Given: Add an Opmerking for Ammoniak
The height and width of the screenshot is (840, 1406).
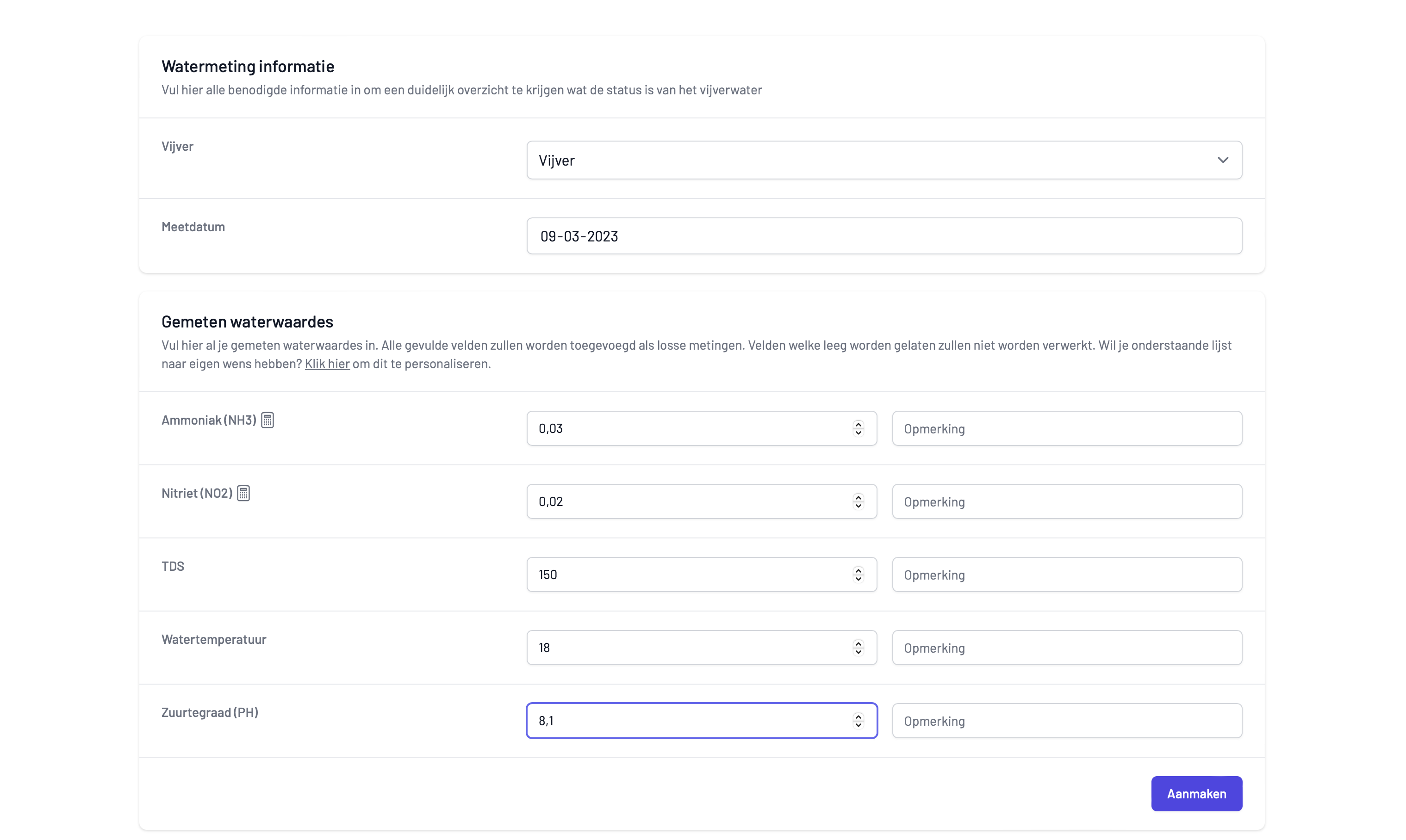Looking at the screenshot, I should tap(1067, 428).
